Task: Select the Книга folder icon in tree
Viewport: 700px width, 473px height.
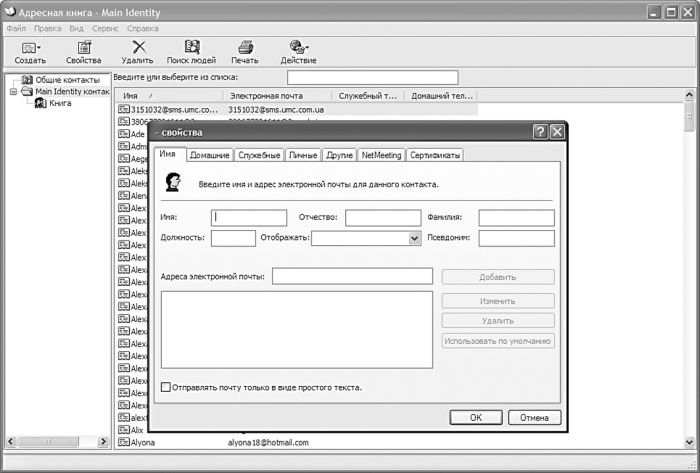Action: click(x=41, y=103)
